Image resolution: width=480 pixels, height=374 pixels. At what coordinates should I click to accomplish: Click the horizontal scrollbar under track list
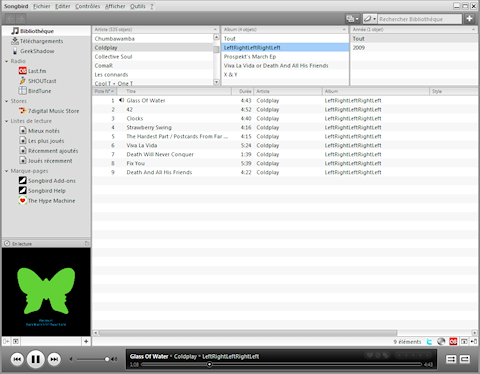[248, 333]
